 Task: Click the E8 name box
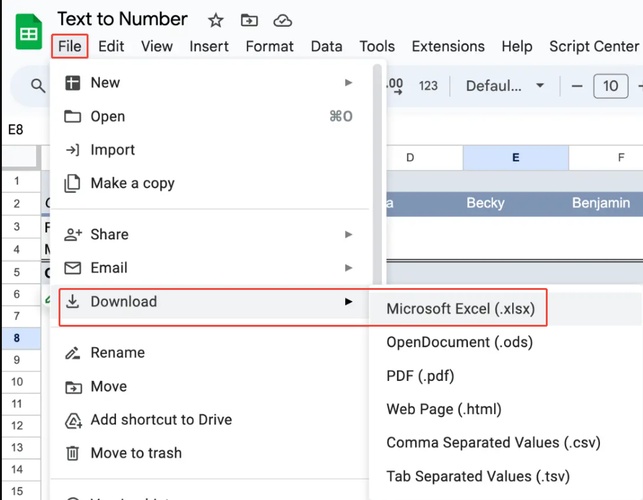pyautogui.click(x=16, y=130)
